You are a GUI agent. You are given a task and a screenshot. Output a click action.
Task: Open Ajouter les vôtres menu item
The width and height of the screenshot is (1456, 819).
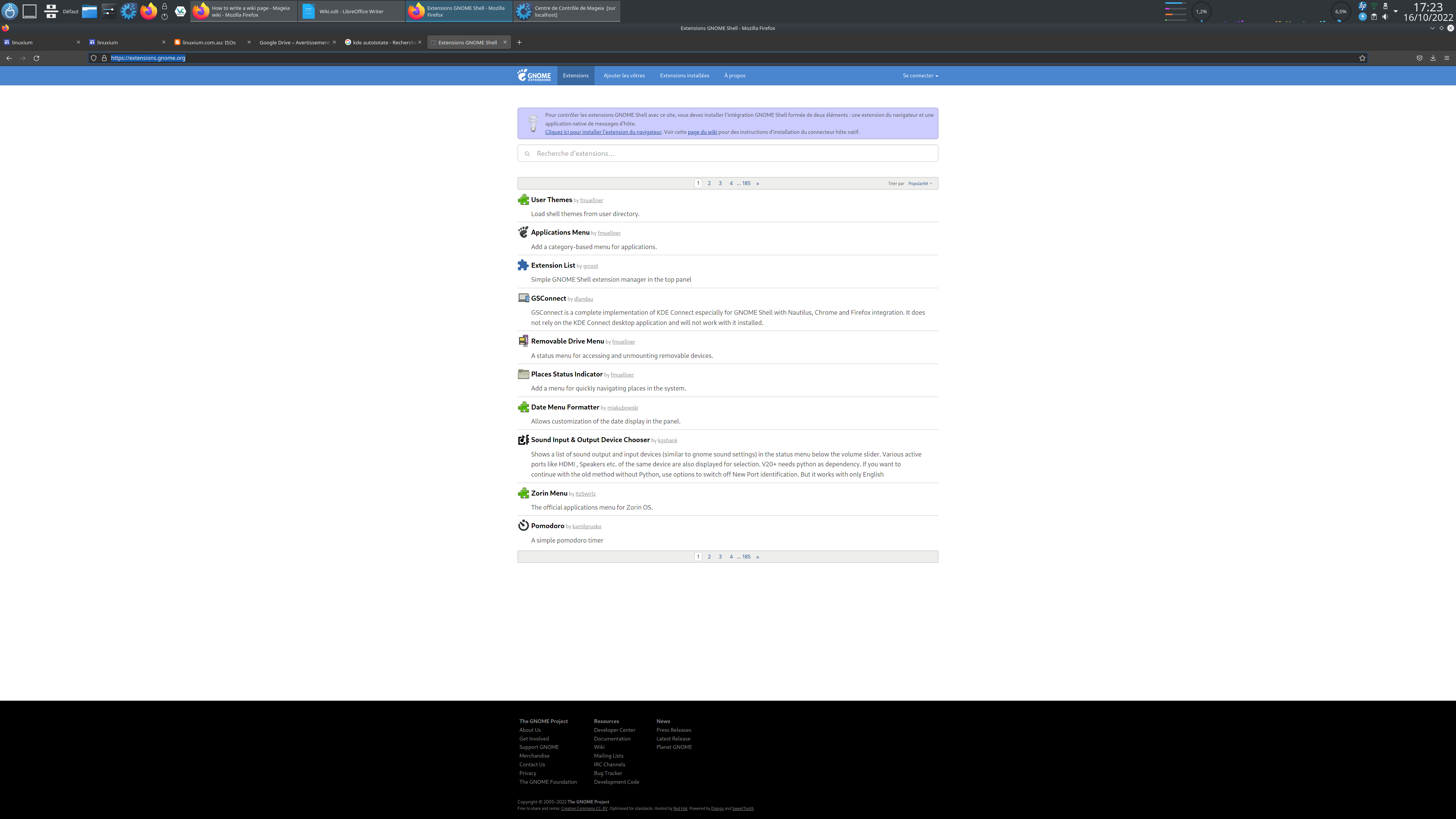(624, 76)
